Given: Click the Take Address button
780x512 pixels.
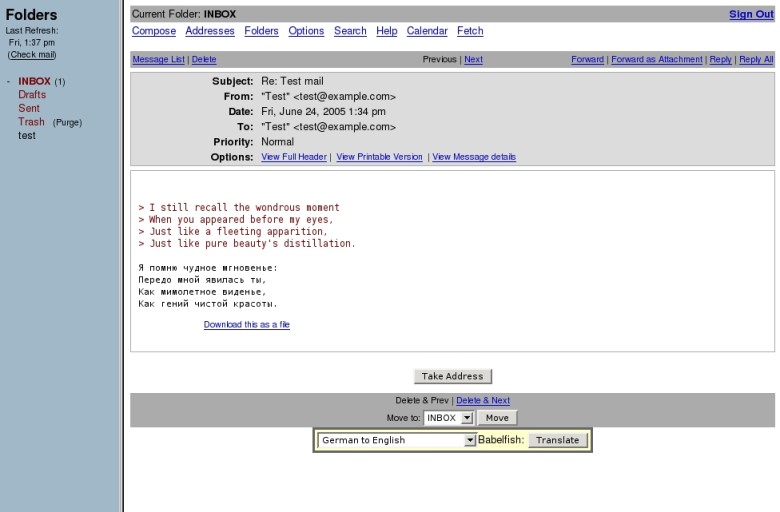Looking at the screenshot, I should pos(452,376).
